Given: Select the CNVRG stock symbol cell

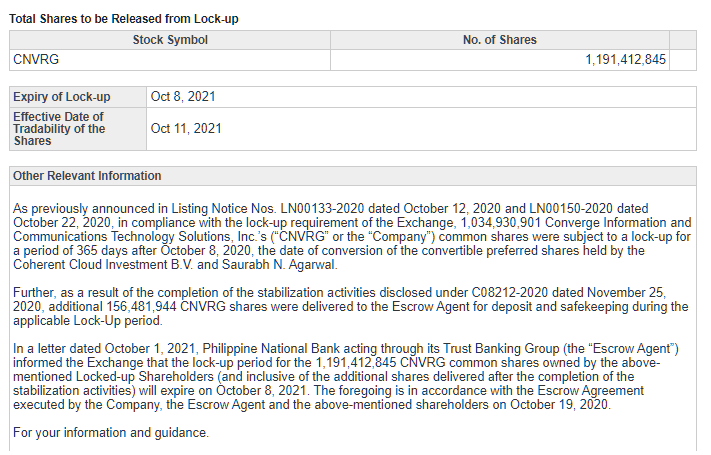Looking at the screenshot, I should pyautogui.click(x=170, y=60).
